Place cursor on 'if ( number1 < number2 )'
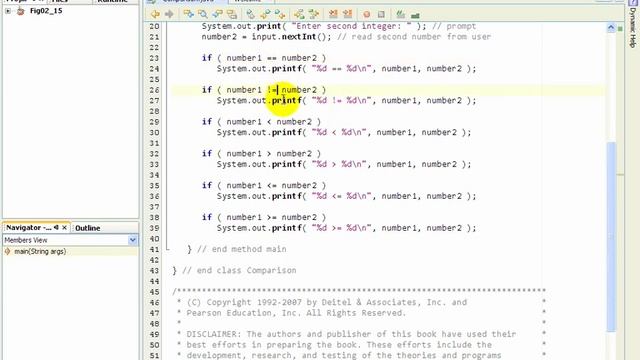 pos(261,122)
